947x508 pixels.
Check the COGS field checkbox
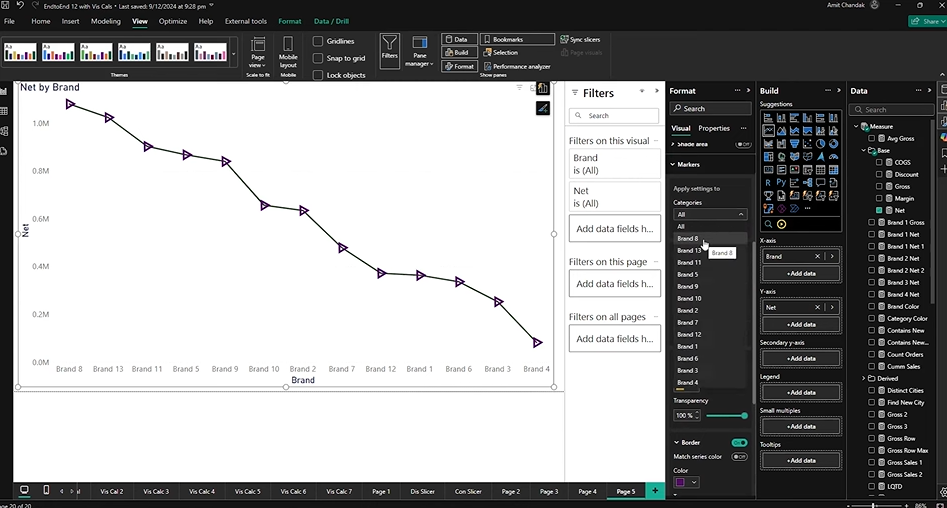point(879,162)
